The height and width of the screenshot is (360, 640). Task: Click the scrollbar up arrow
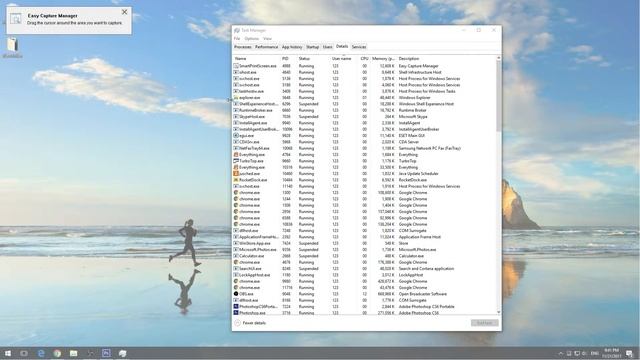498,58
